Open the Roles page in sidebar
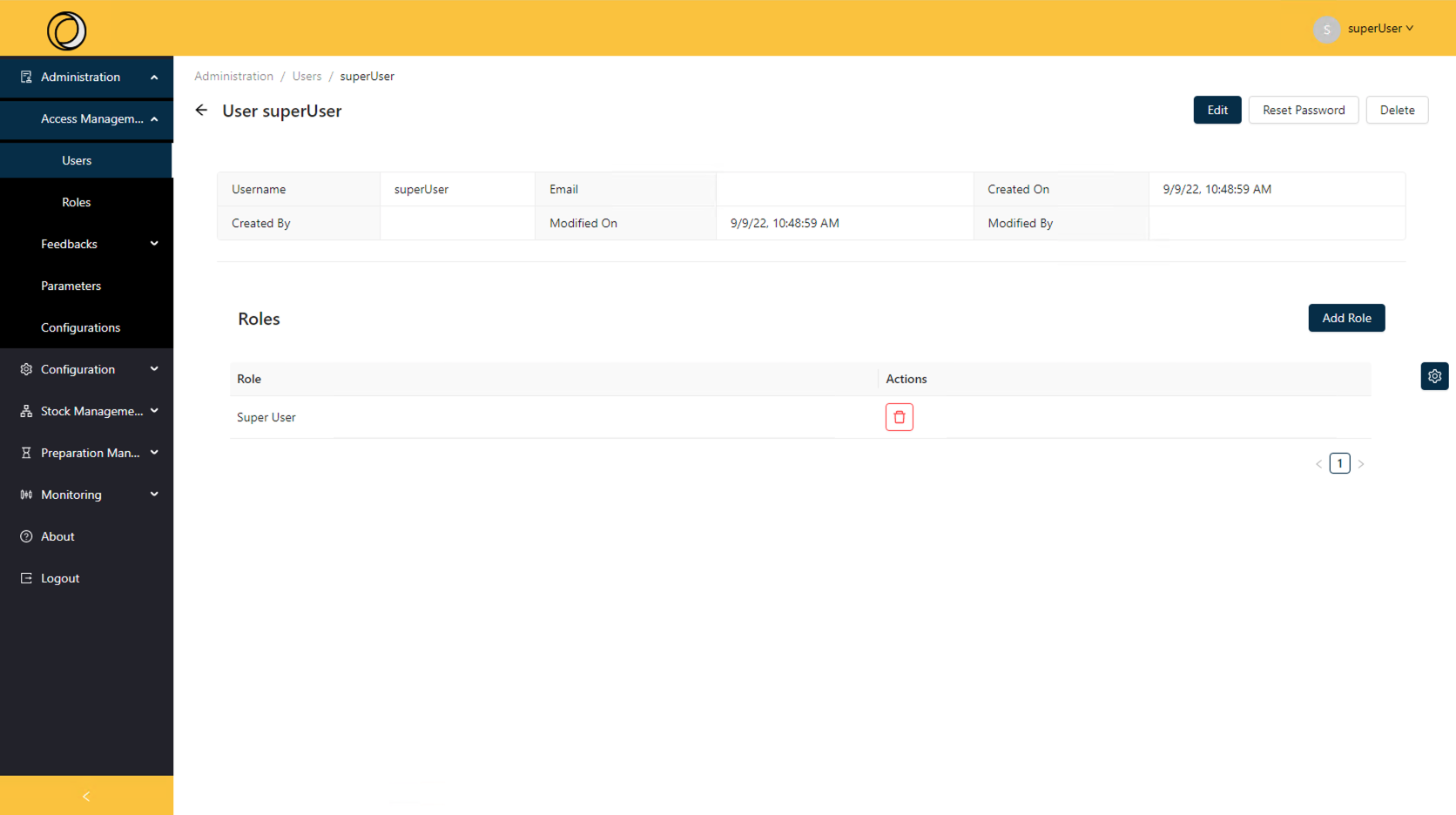 pyautogui.click(x=77, y=202)
